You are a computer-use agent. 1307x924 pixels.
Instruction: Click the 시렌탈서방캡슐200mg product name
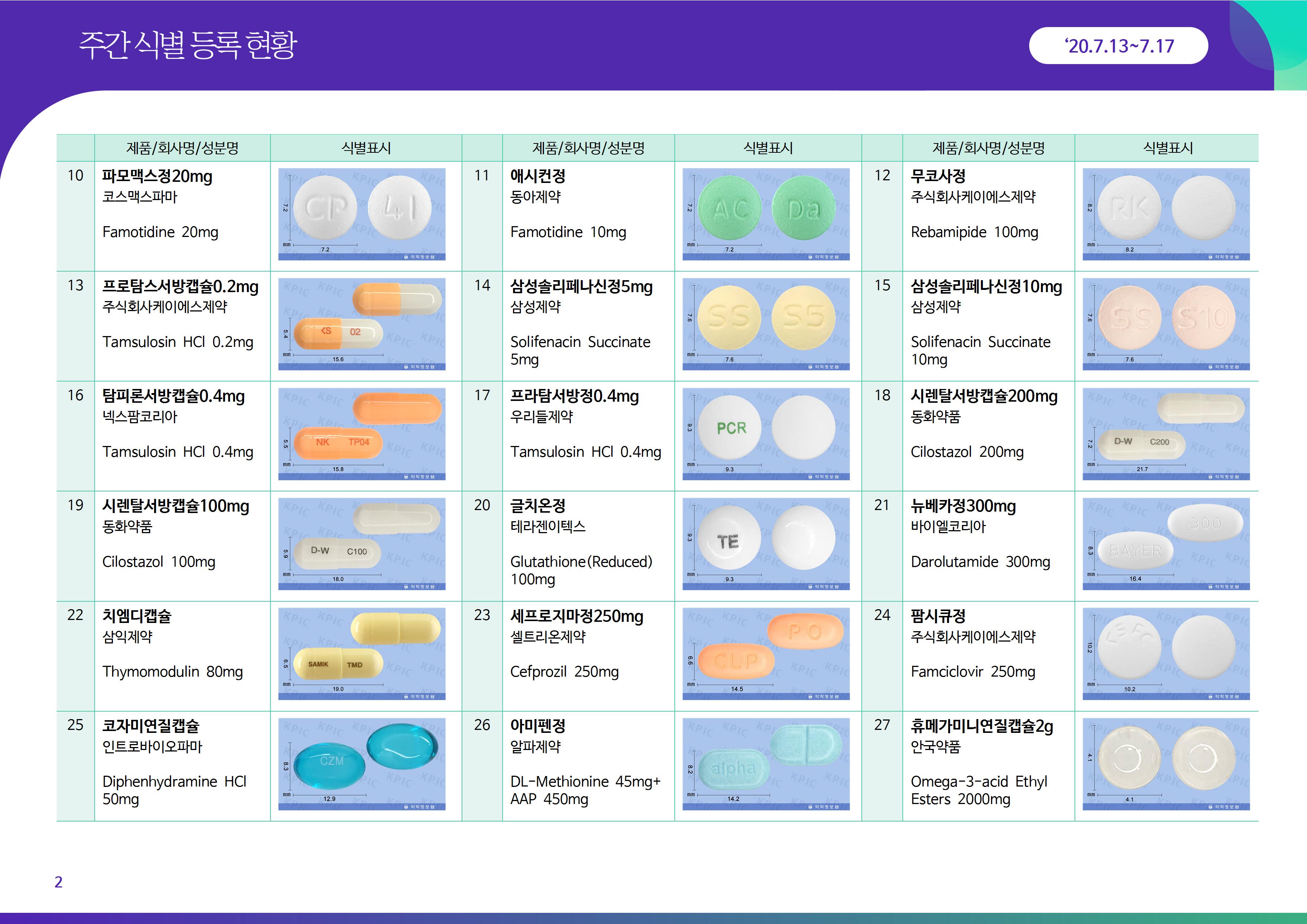click(984, 396)
